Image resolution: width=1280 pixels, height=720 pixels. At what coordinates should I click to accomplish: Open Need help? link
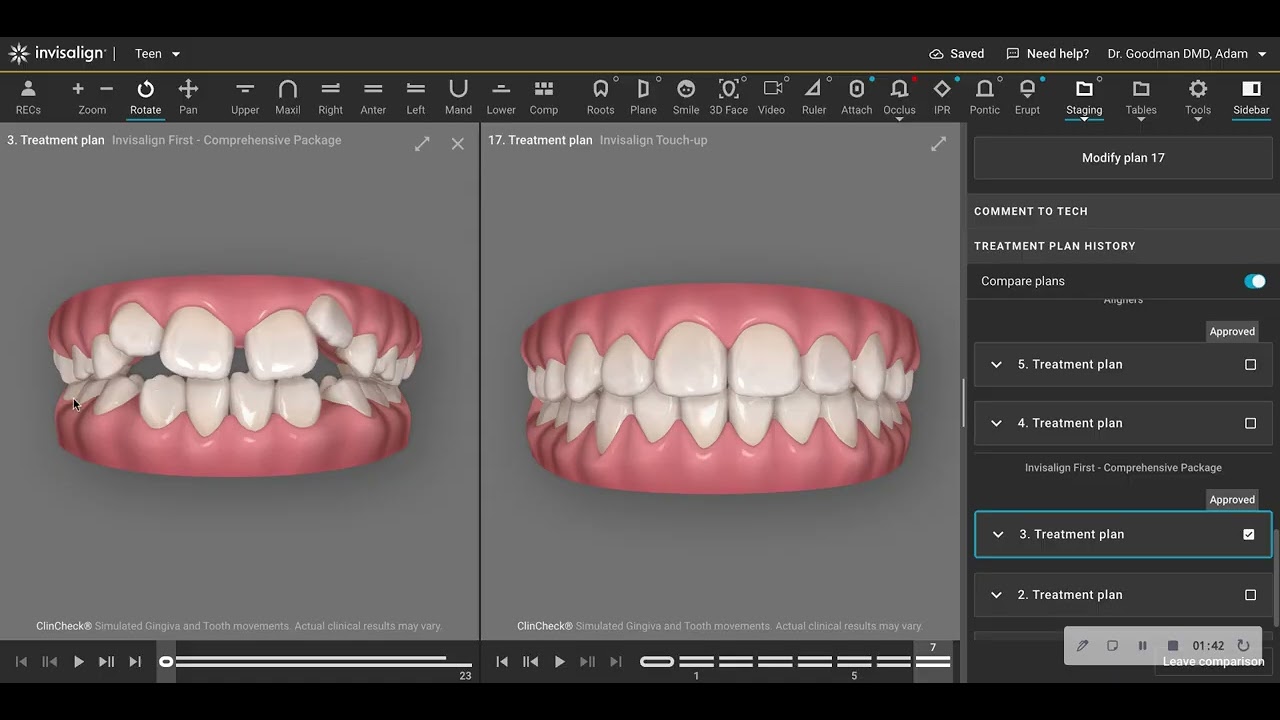pos(1048,54)
